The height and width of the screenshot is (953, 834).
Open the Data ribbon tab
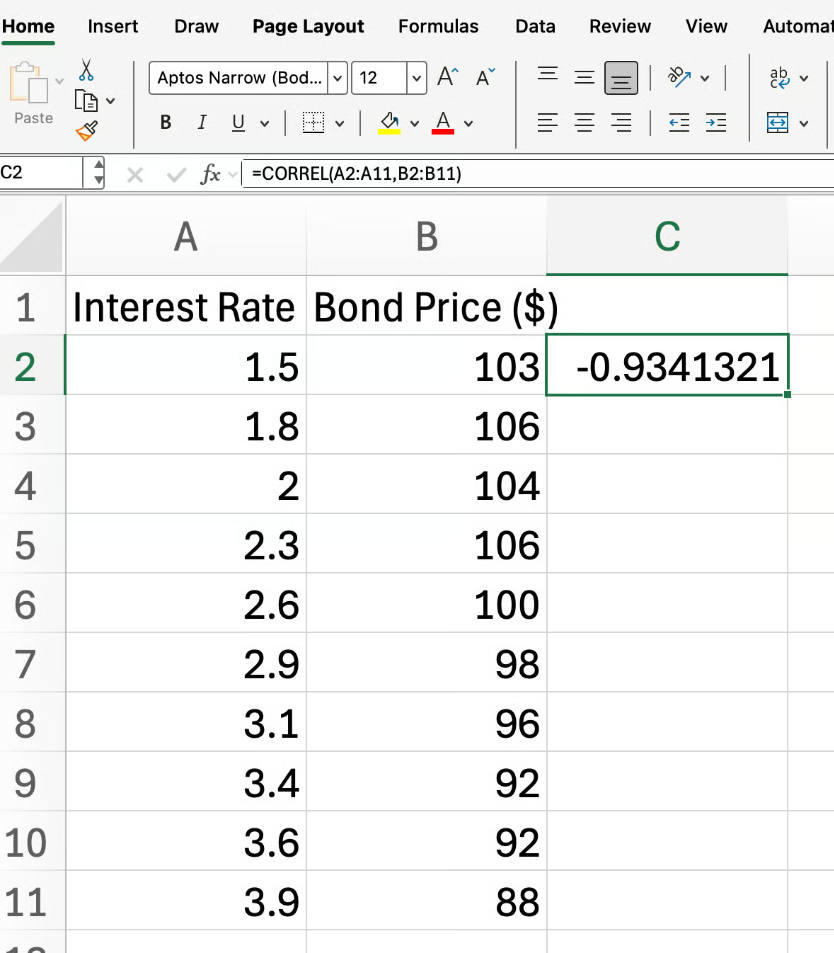coord(535,27)
